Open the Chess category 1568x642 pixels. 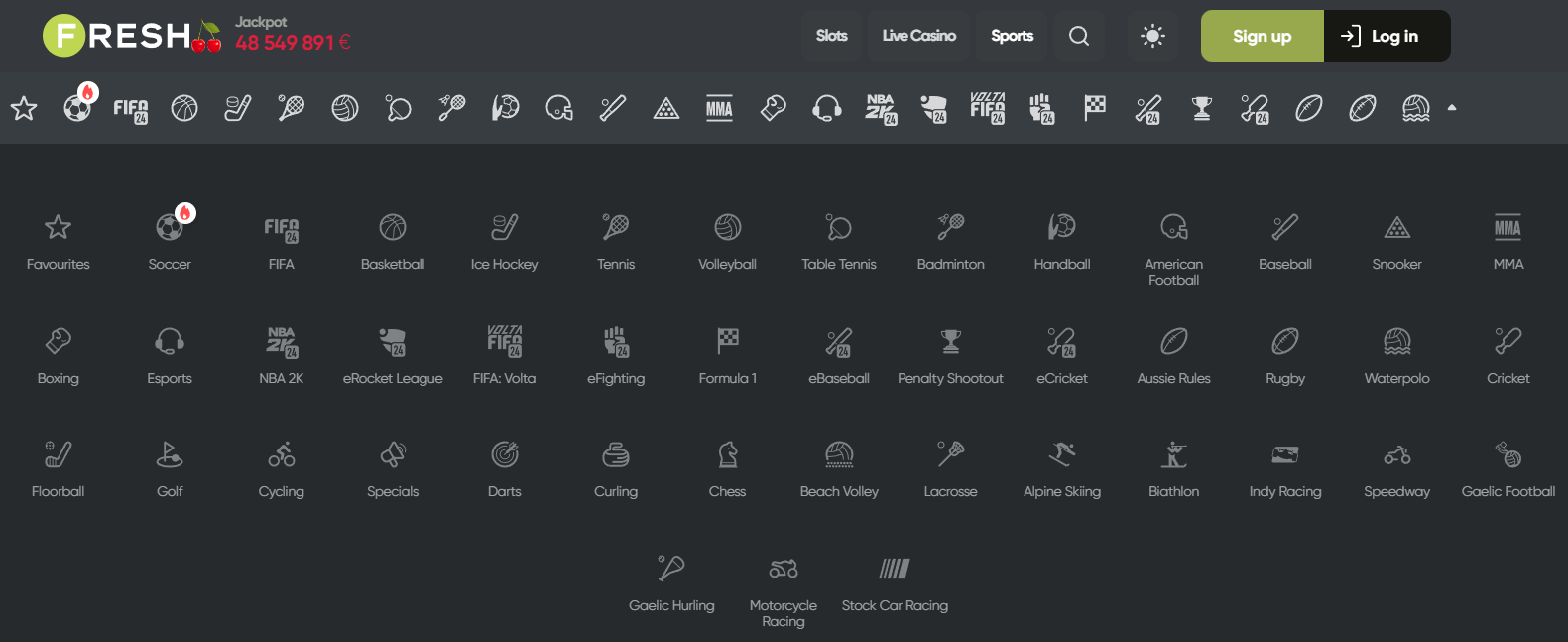point(727,467)
